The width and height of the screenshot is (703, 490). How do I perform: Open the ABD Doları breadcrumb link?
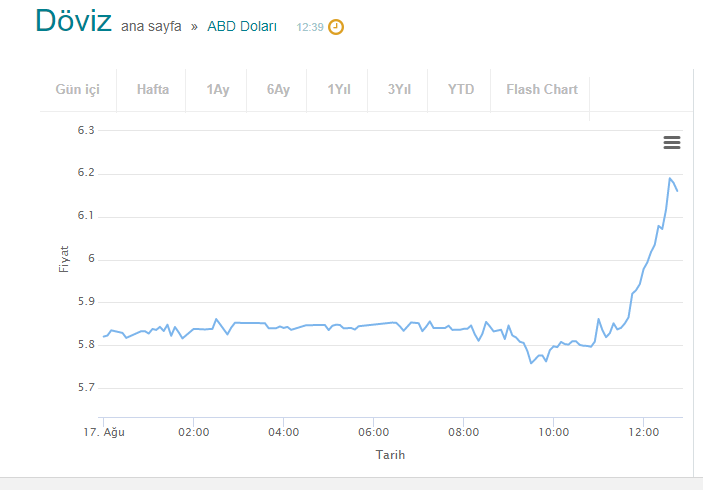(x=242, y=27)
